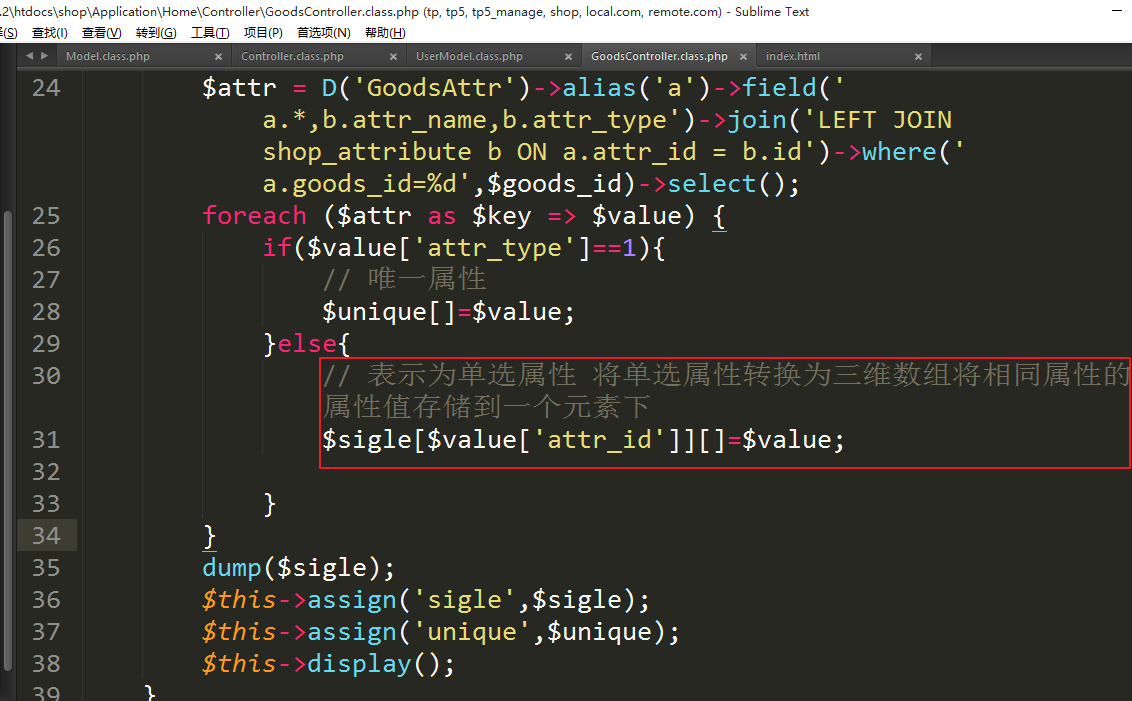Open the 项目(P) menu
The width and height of the screenshot is (1132, 701).
pos(263,33)
